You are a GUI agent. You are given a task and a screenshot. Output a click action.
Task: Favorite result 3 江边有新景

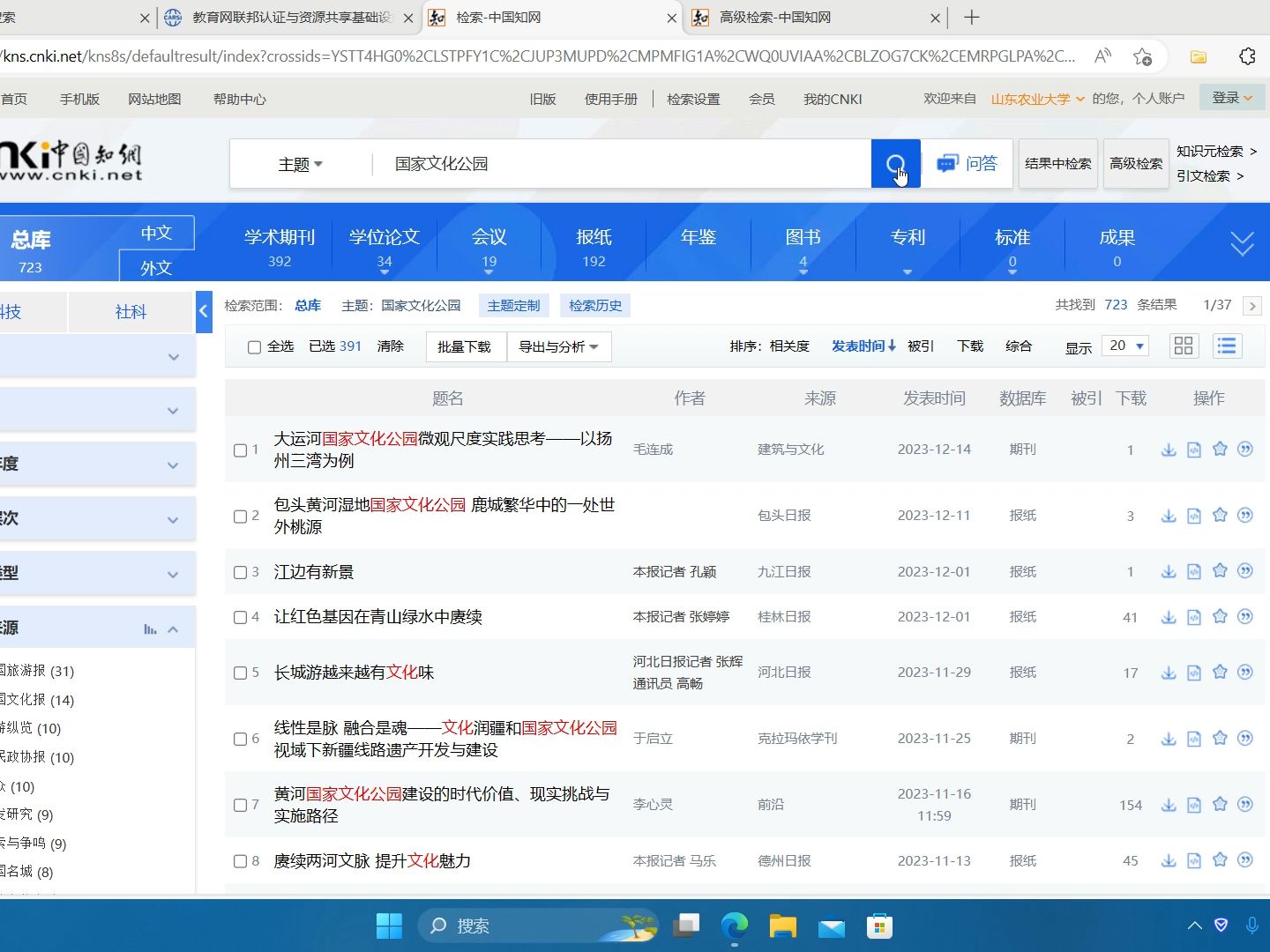[1220, 571]
